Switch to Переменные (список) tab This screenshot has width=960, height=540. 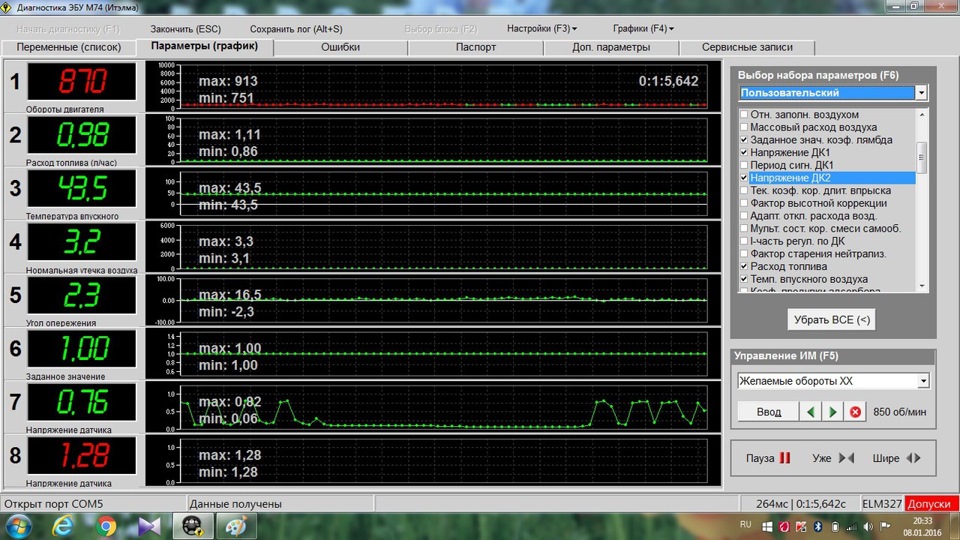pos(69,47)
